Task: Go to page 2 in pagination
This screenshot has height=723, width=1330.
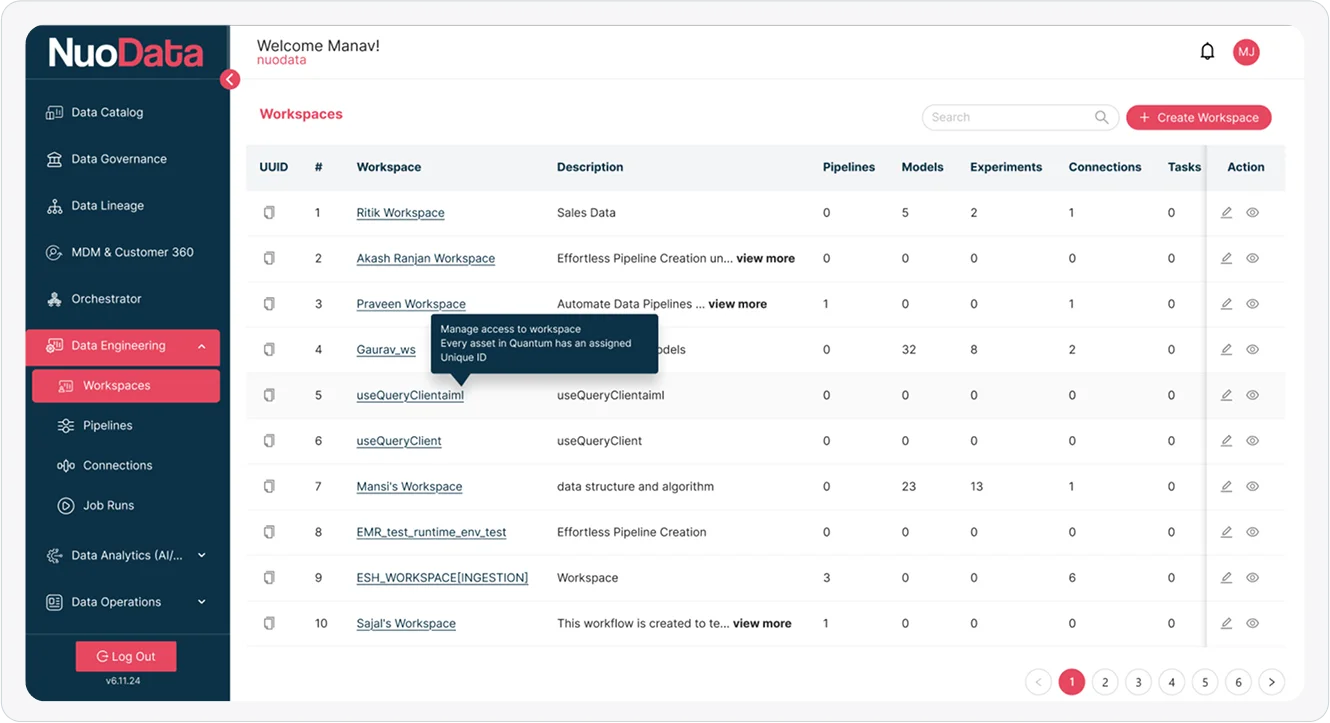Action: coord(1105,683)
